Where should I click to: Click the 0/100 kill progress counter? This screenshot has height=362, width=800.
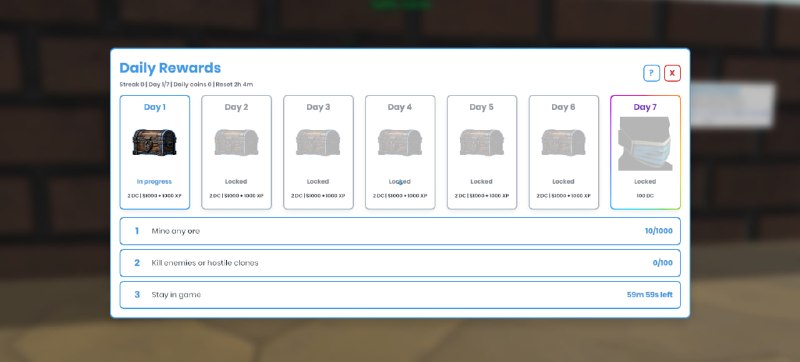[x=663, y=263]
